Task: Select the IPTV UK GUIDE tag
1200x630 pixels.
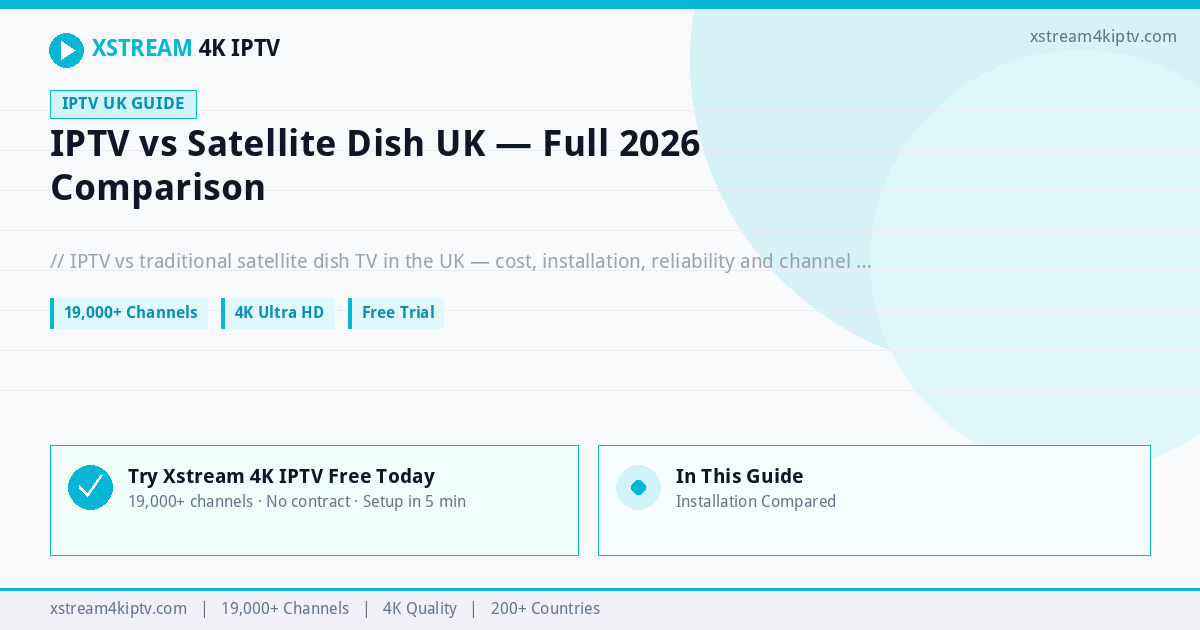Action: pos(123,104)
